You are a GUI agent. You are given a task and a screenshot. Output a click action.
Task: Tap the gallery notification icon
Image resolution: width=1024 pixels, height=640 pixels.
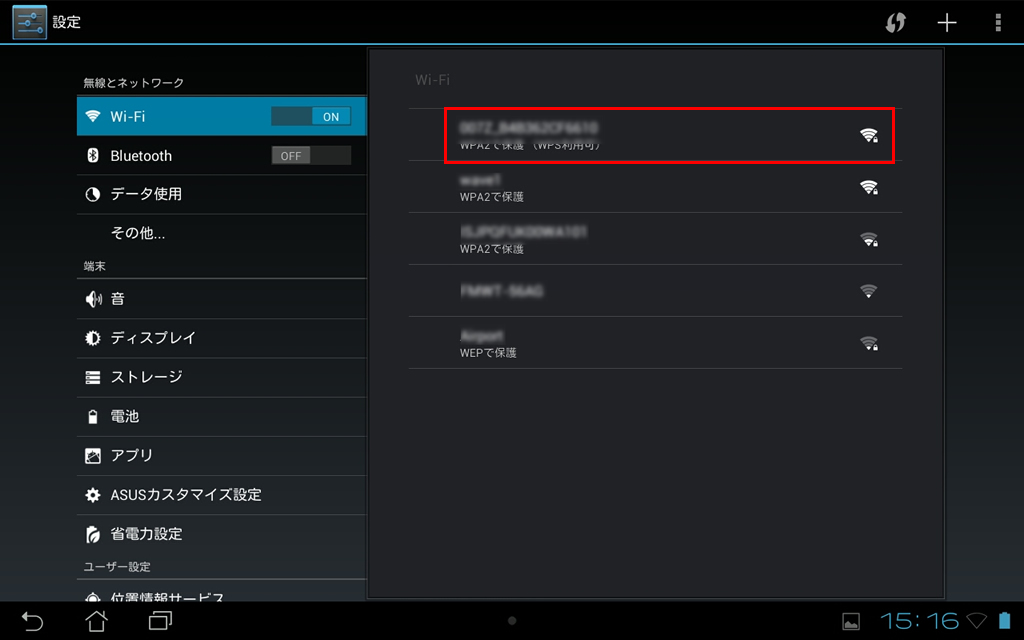pyautogui.click(x=851, y=621)
